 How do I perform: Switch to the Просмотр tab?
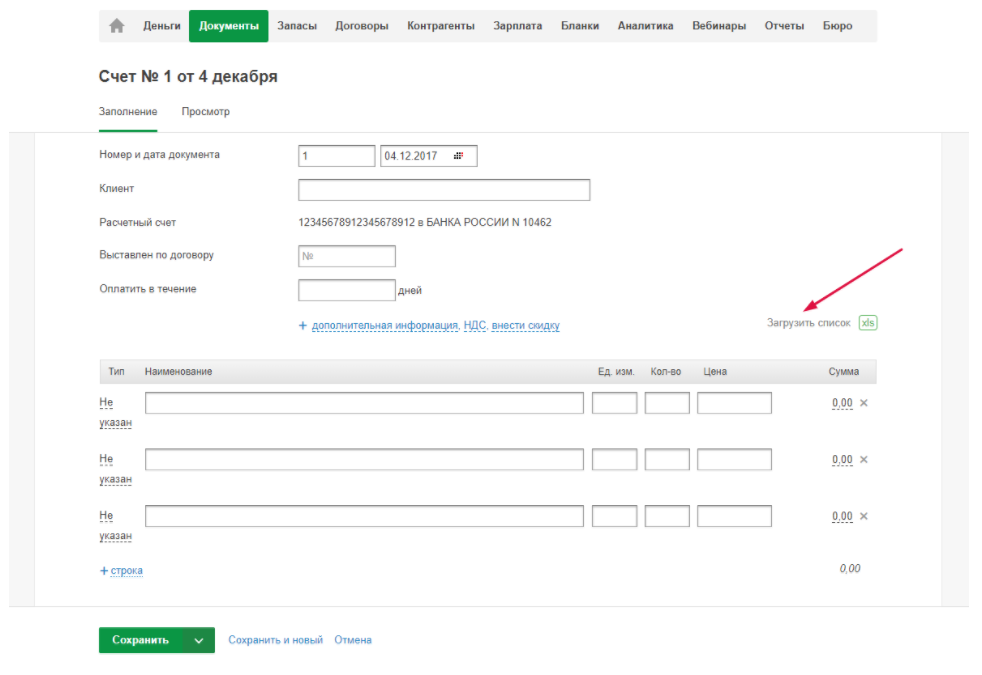tap(205, 112)
